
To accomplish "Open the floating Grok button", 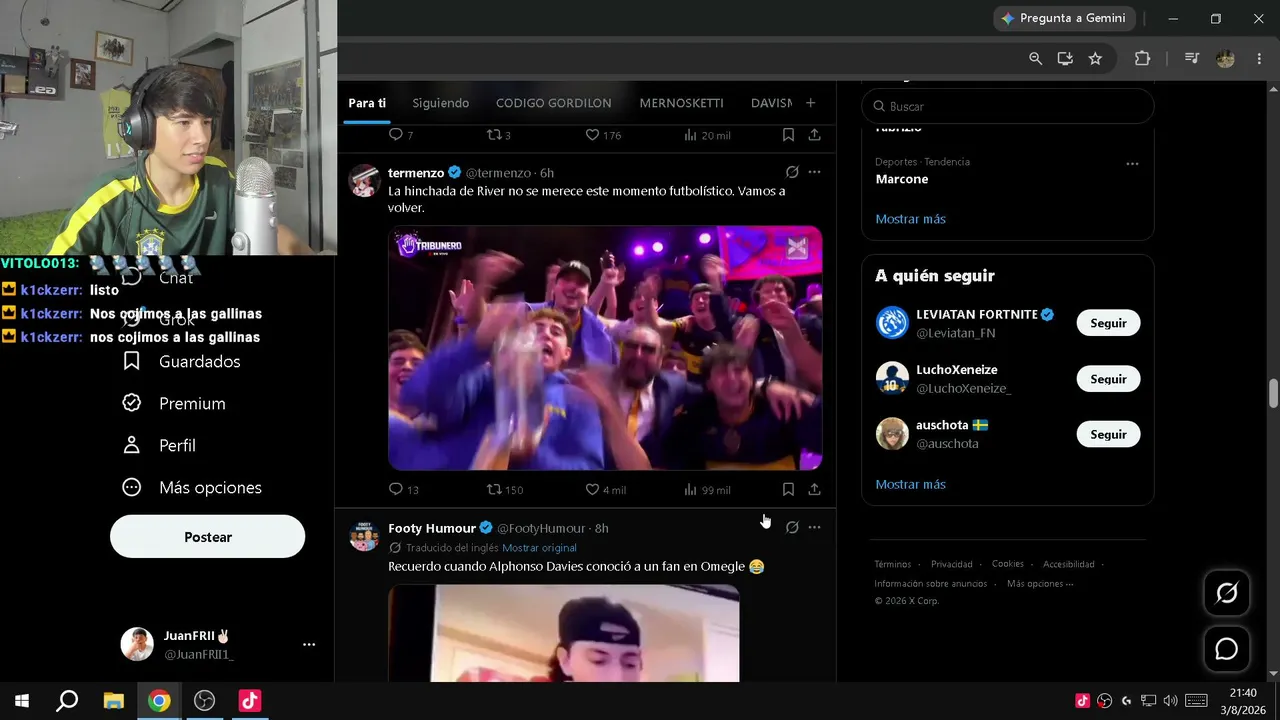I will (x=1227, y=593).
